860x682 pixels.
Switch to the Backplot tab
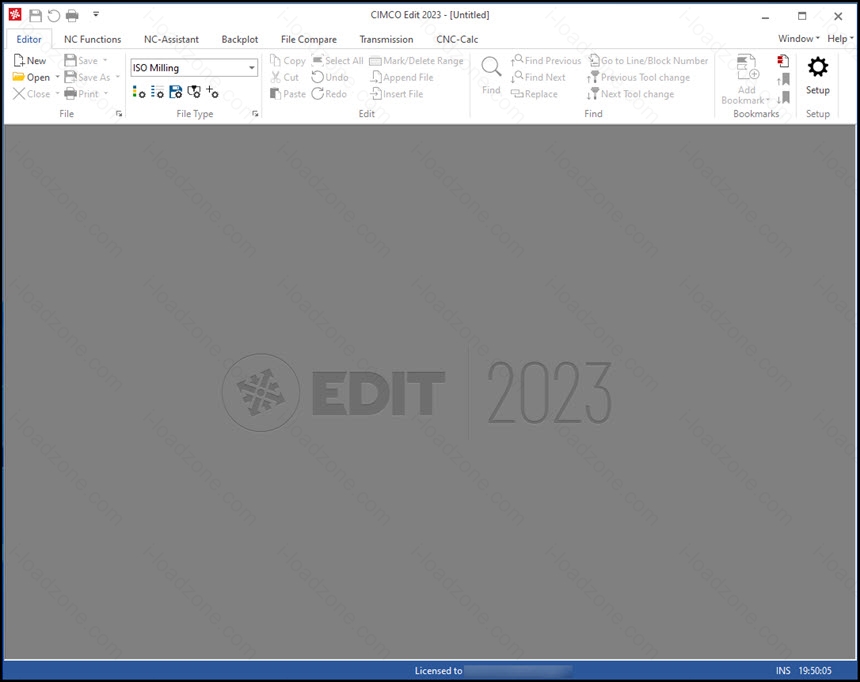240,40
